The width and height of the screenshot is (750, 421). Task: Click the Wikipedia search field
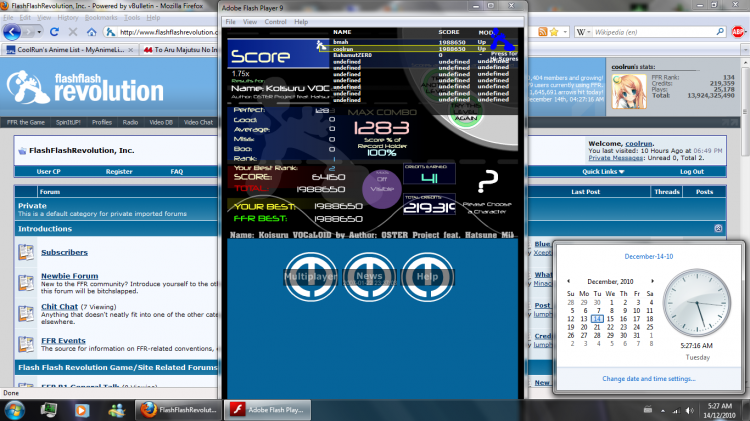pos(653,32)
